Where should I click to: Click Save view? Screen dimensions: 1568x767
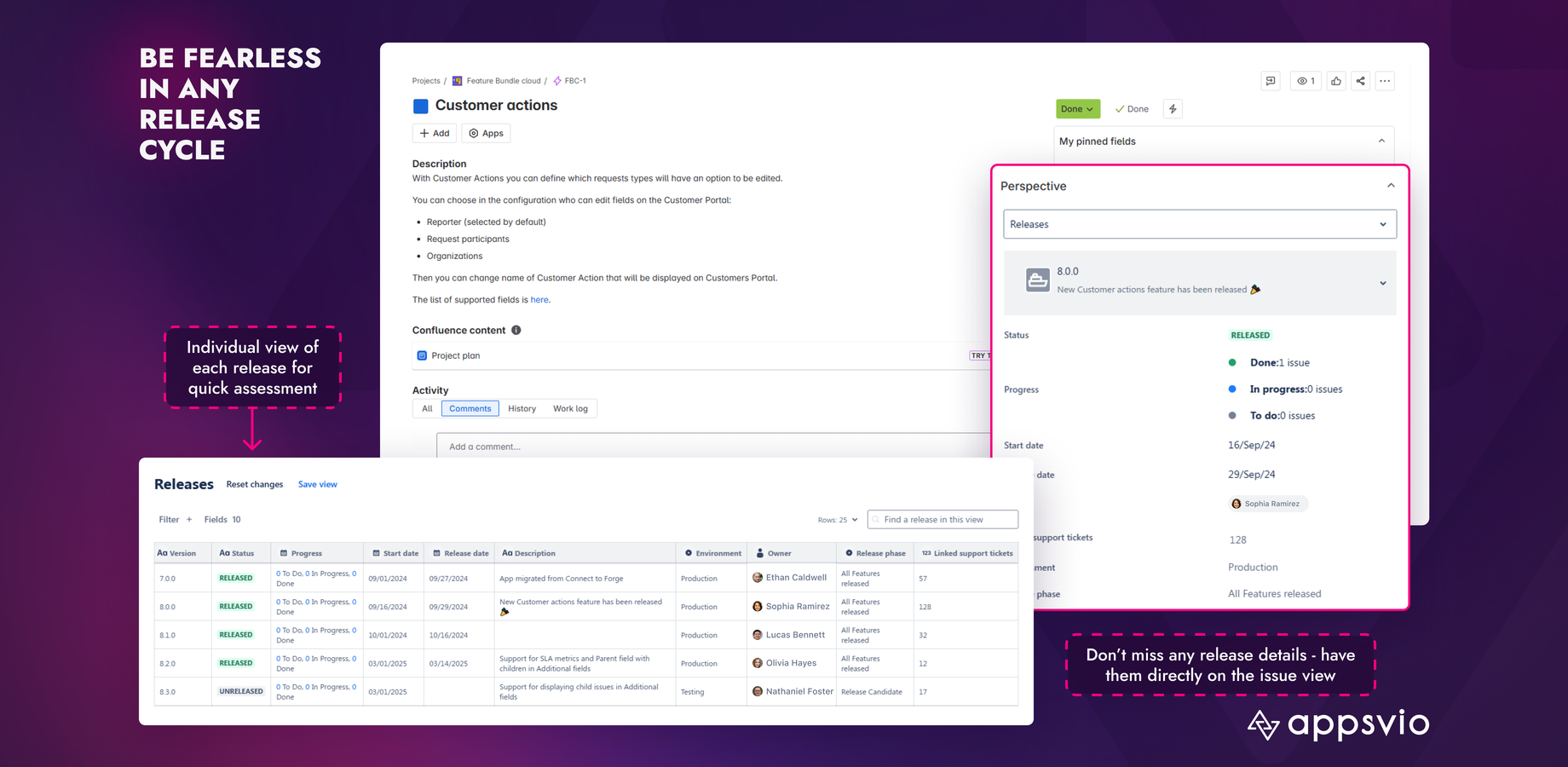pos(318,484)
